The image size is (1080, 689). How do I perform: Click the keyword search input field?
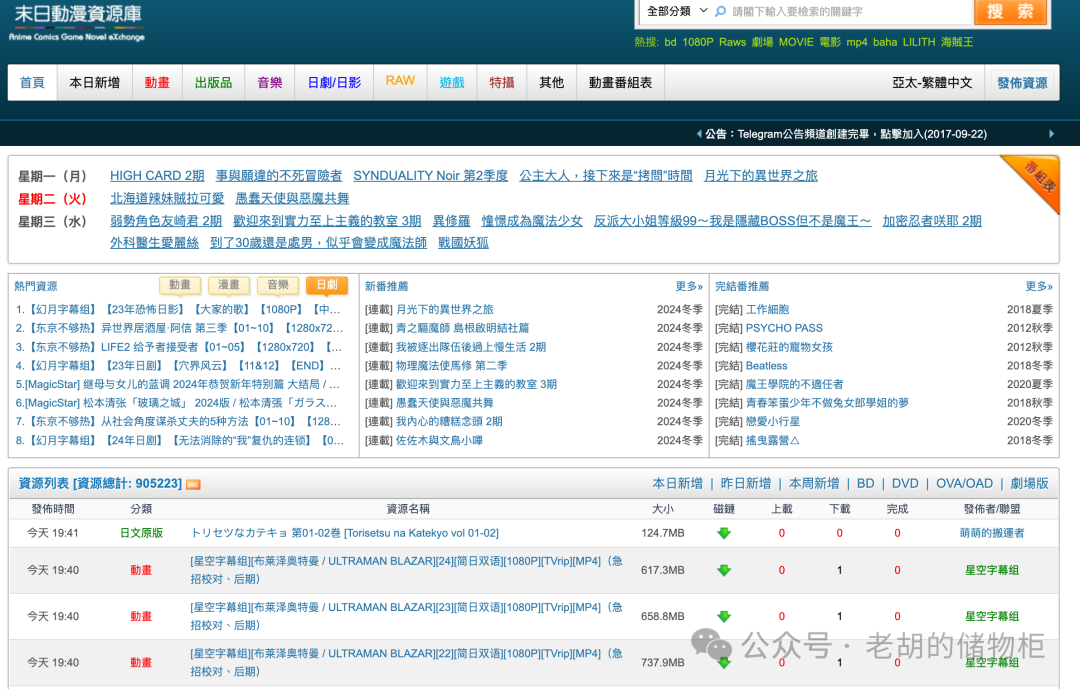tap(849, 12)
